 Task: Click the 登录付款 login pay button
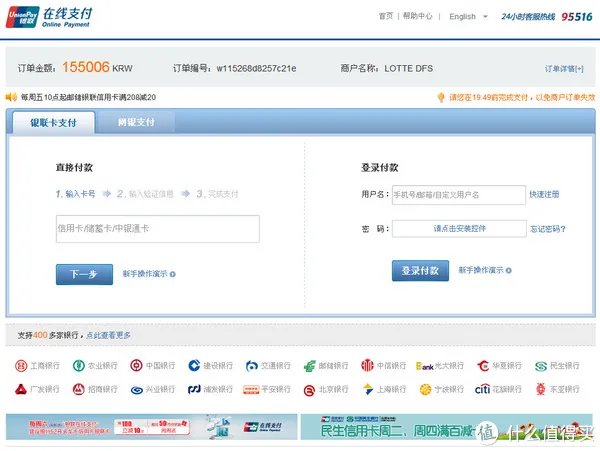point(420,270)
